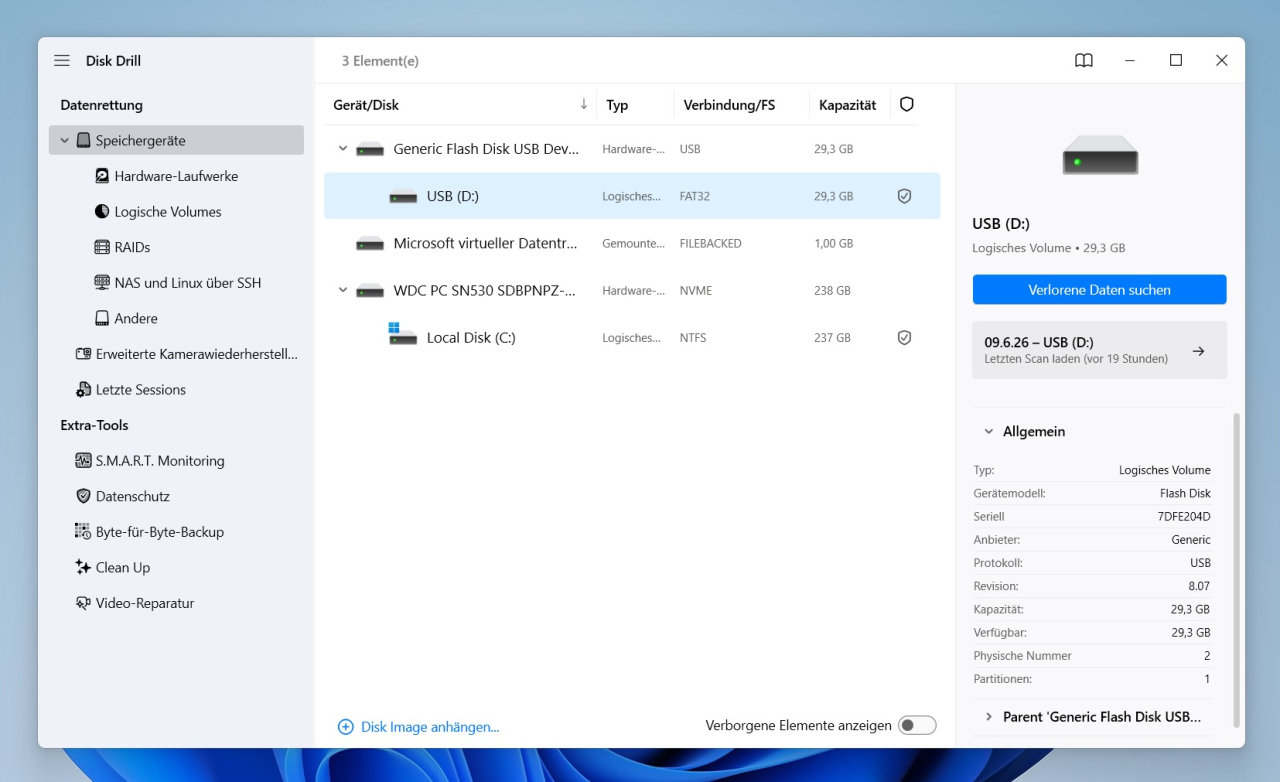
Task: Click the Byte-für-Byte-Backup icon
Action: [x=84, y=532]
